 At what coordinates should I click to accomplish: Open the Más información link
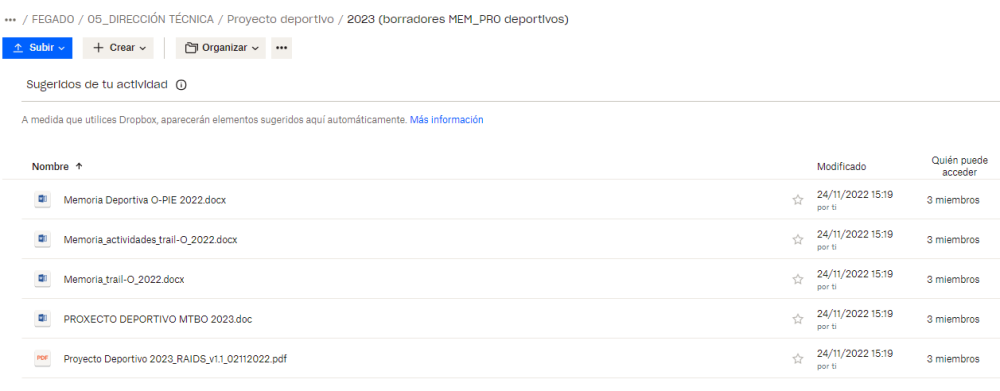click(446, 119)
